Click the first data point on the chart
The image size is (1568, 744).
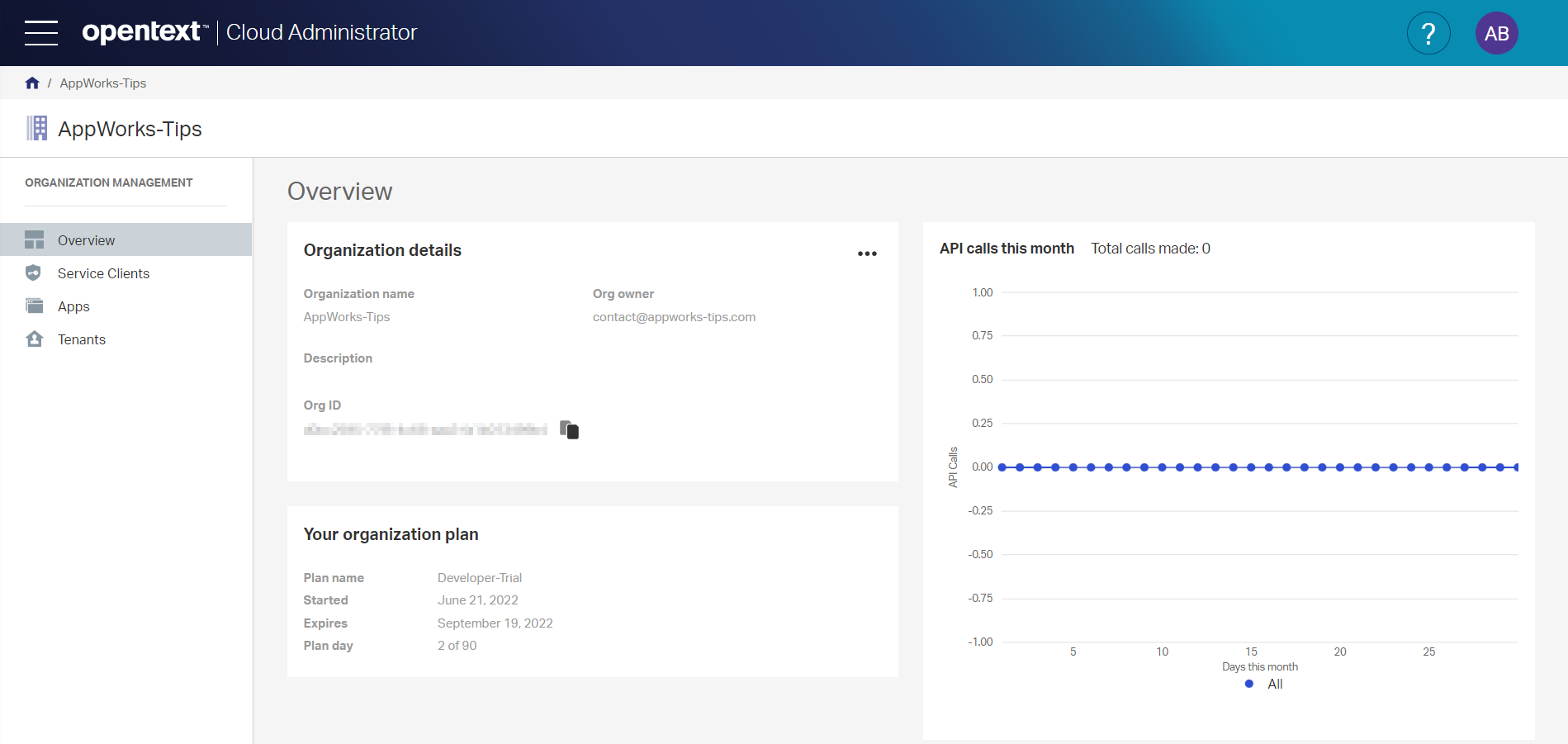point(1002,467)
